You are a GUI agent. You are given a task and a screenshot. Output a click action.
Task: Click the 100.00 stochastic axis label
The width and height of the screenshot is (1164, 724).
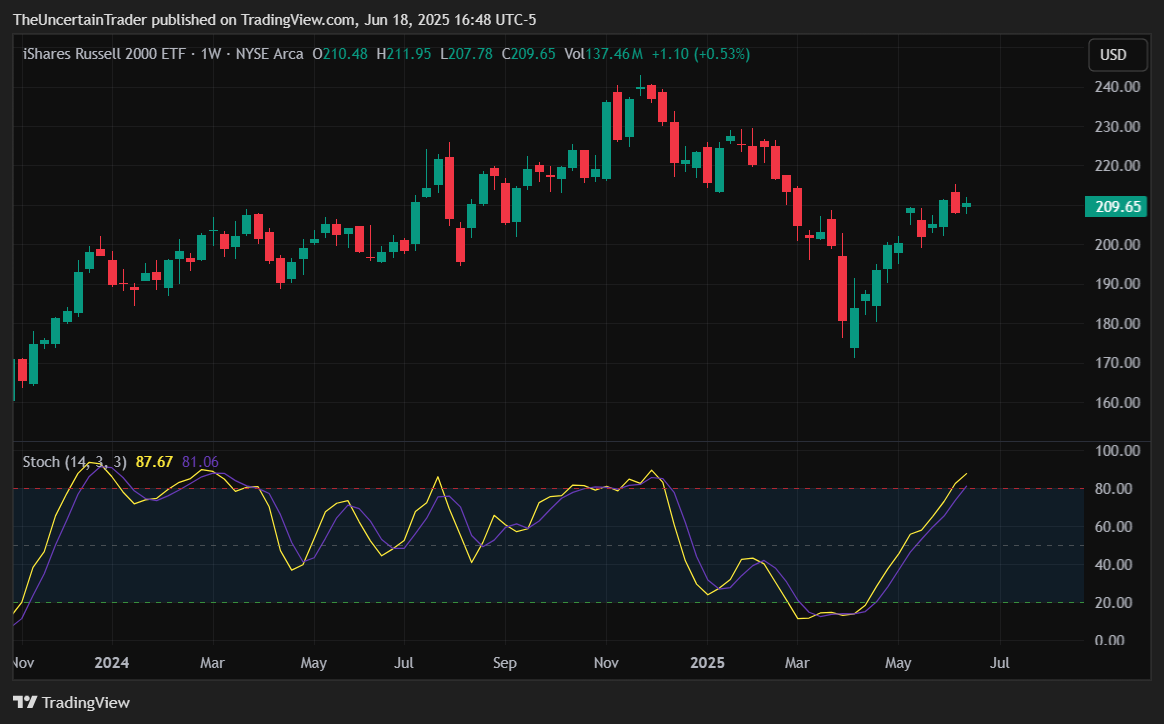point(1117,451)
